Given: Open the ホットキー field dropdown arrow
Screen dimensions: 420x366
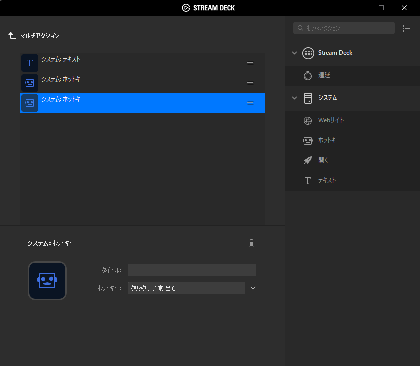Looking at the screenshot, I should click(x=253, y=288).
